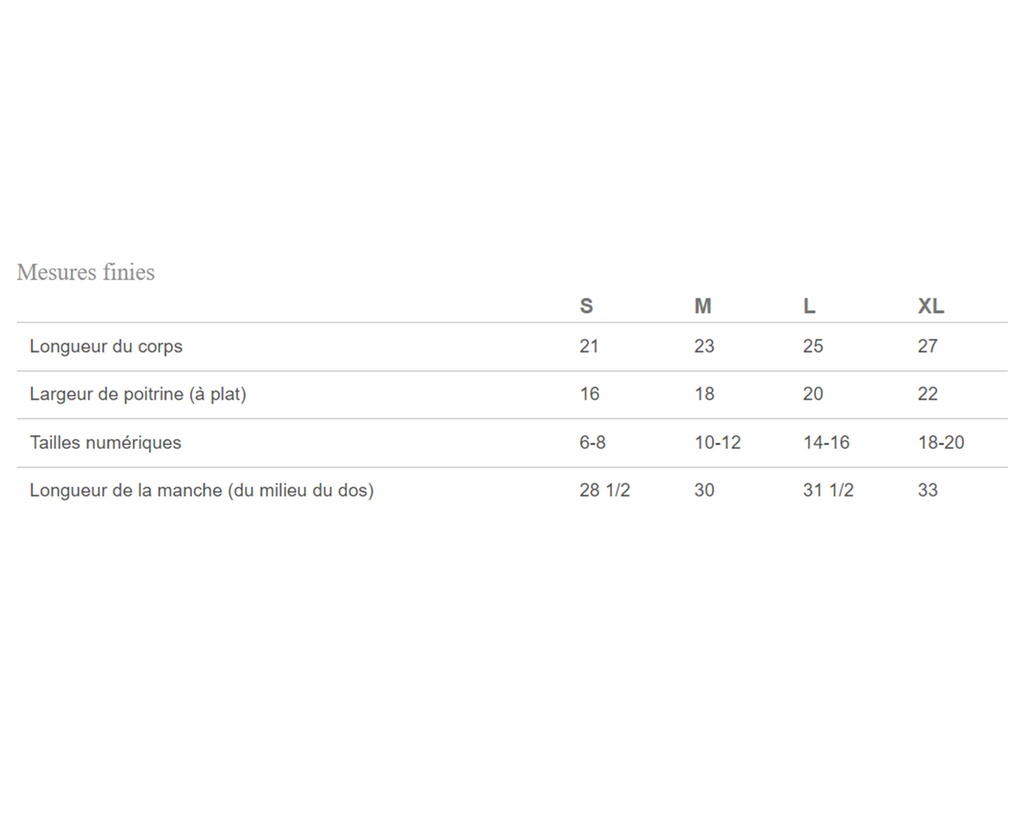This screenshot has width=1024, height=839.
Task: Click body length value 21 for size S
Action: pos(589,346)
